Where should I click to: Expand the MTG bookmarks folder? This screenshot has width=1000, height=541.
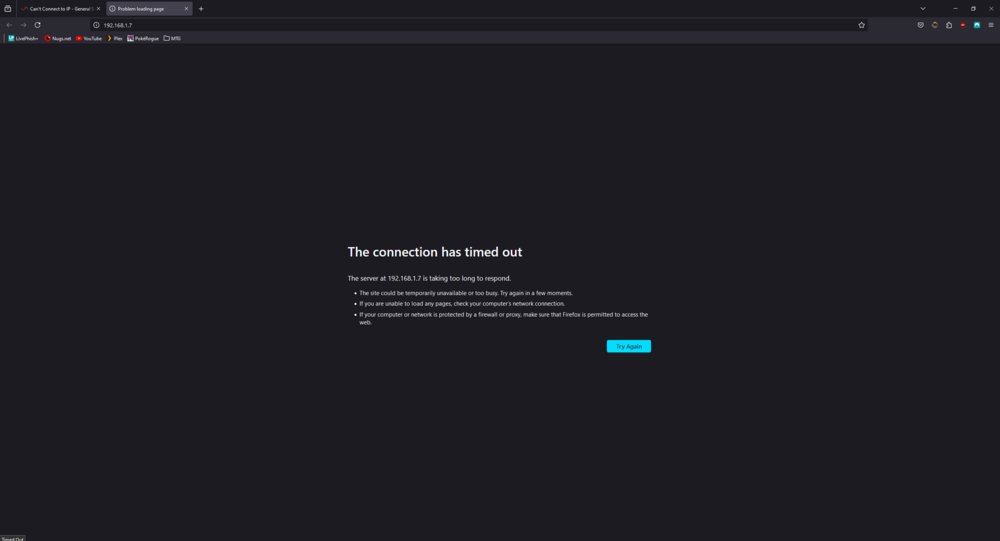(x=172, y=38)
